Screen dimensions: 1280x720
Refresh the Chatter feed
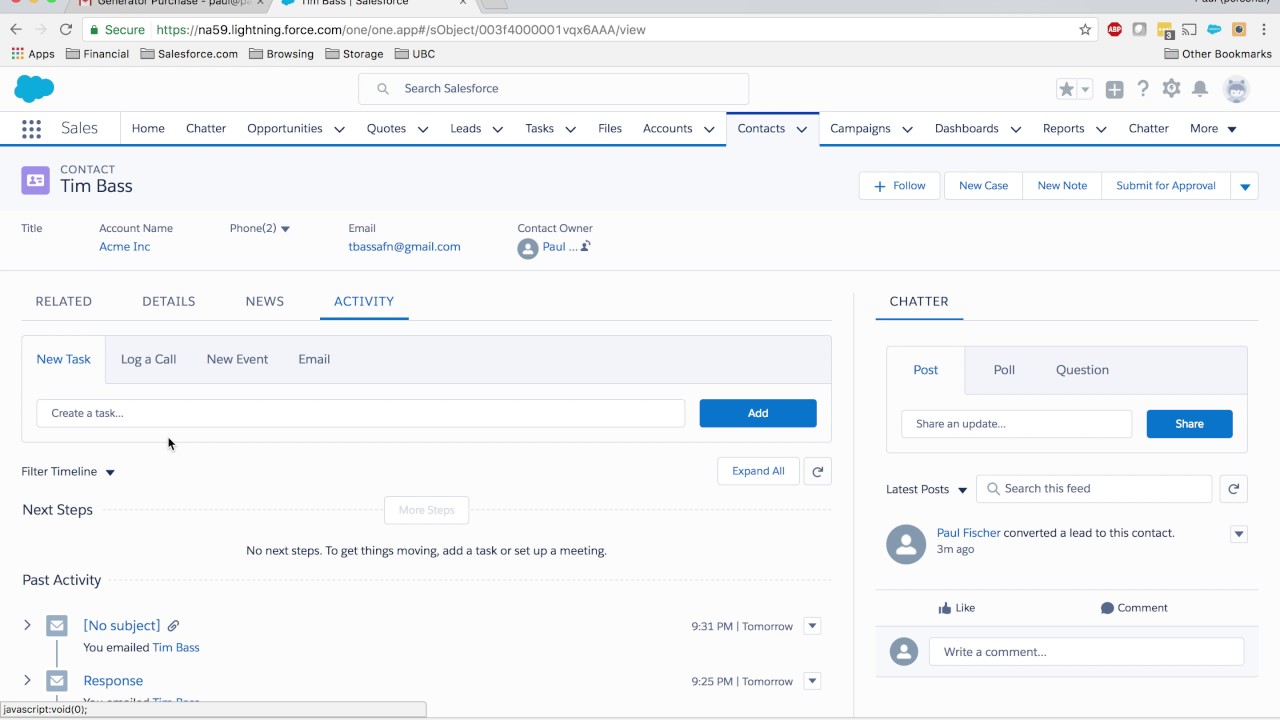(1233, 489)
